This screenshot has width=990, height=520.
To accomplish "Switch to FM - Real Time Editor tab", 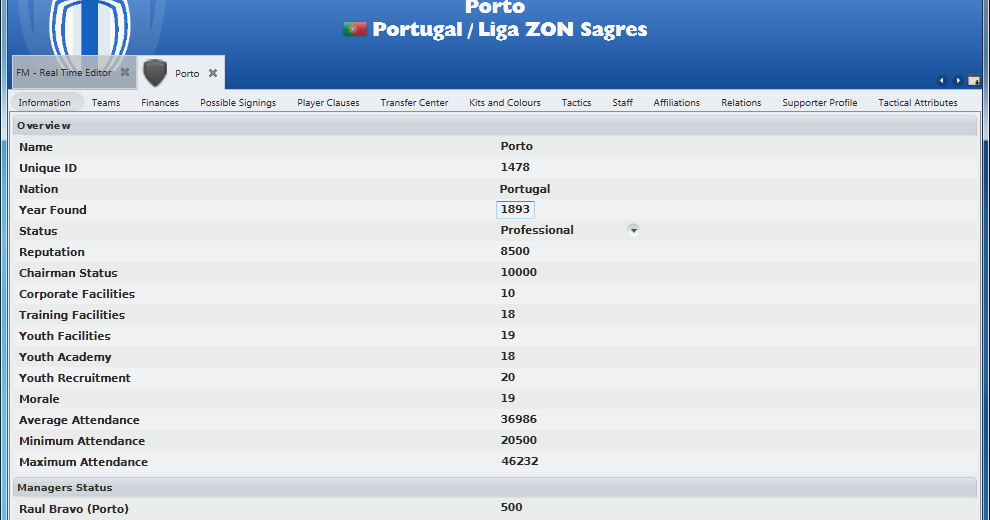I will [x=64, y=73].
